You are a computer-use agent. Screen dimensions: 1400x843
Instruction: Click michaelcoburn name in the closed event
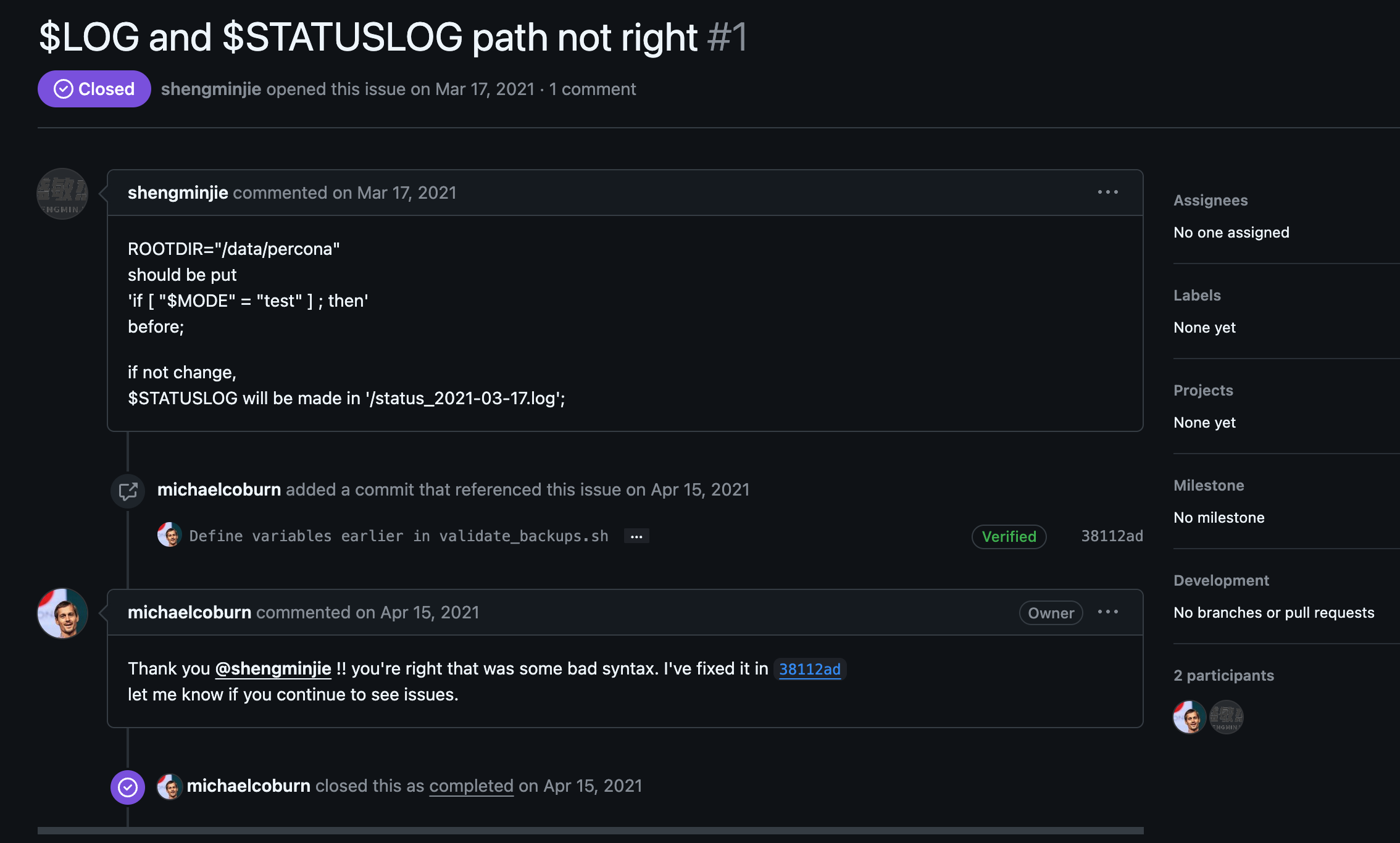(248, 786)
